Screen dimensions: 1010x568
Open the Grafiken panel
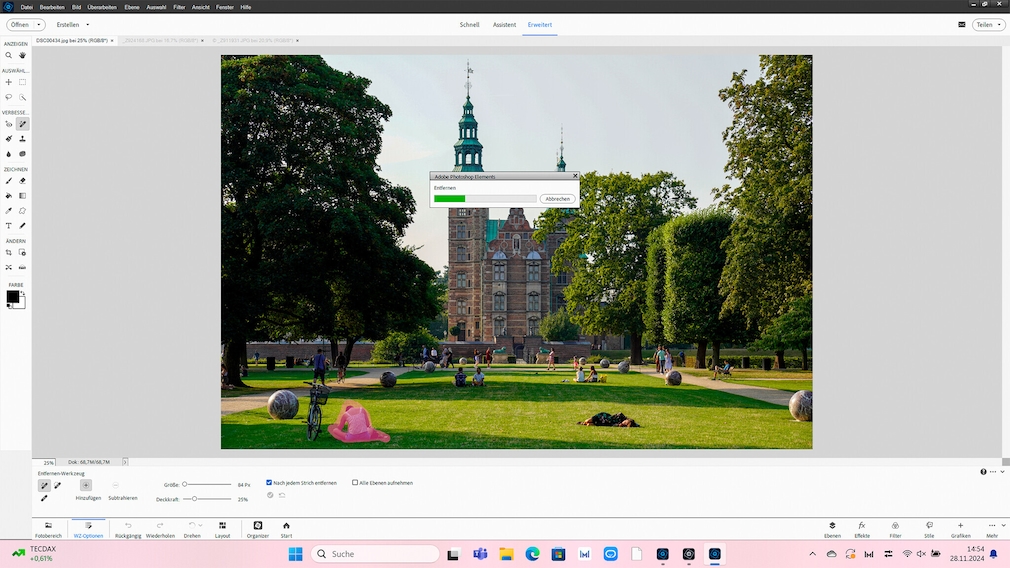[x=960, y=529]
